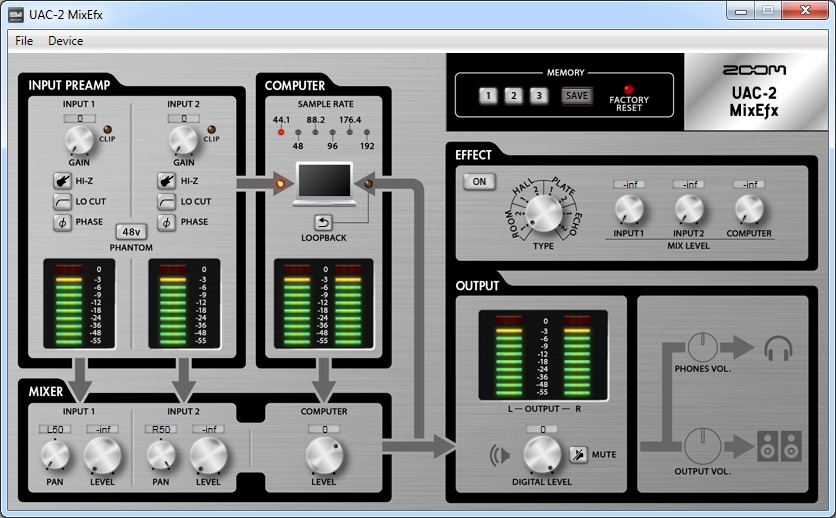This screenshot has height=518, width=836.
Task: Click the effect Computer -inf value field
Action: click(x=749, y=184)
